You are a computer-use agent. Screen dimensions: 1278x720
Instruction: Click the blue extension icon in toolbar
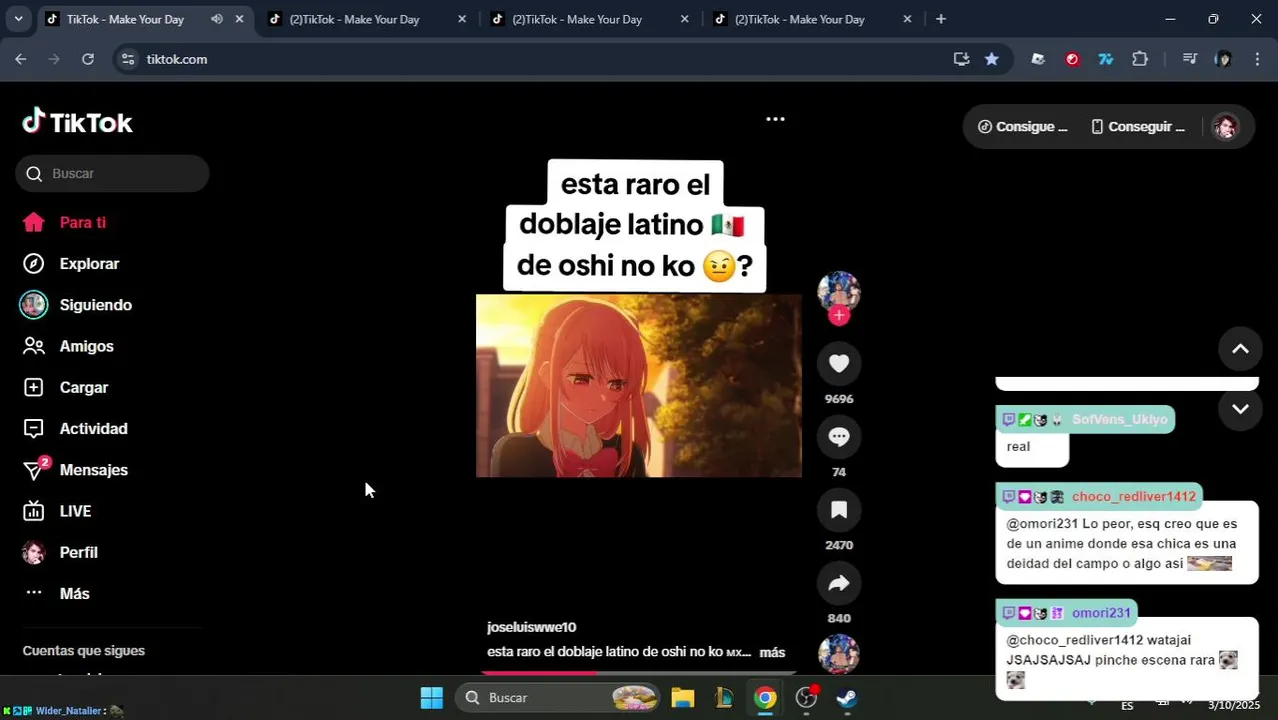point(1106,59)
